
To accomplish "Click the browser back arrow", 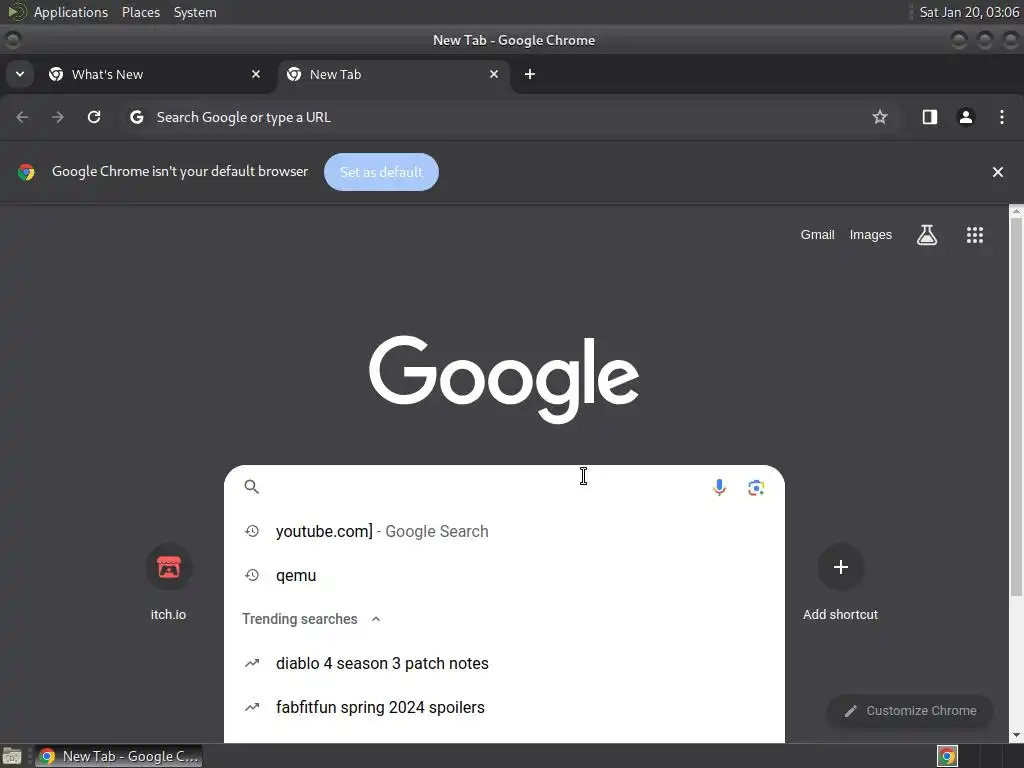I will coord(22,117).
